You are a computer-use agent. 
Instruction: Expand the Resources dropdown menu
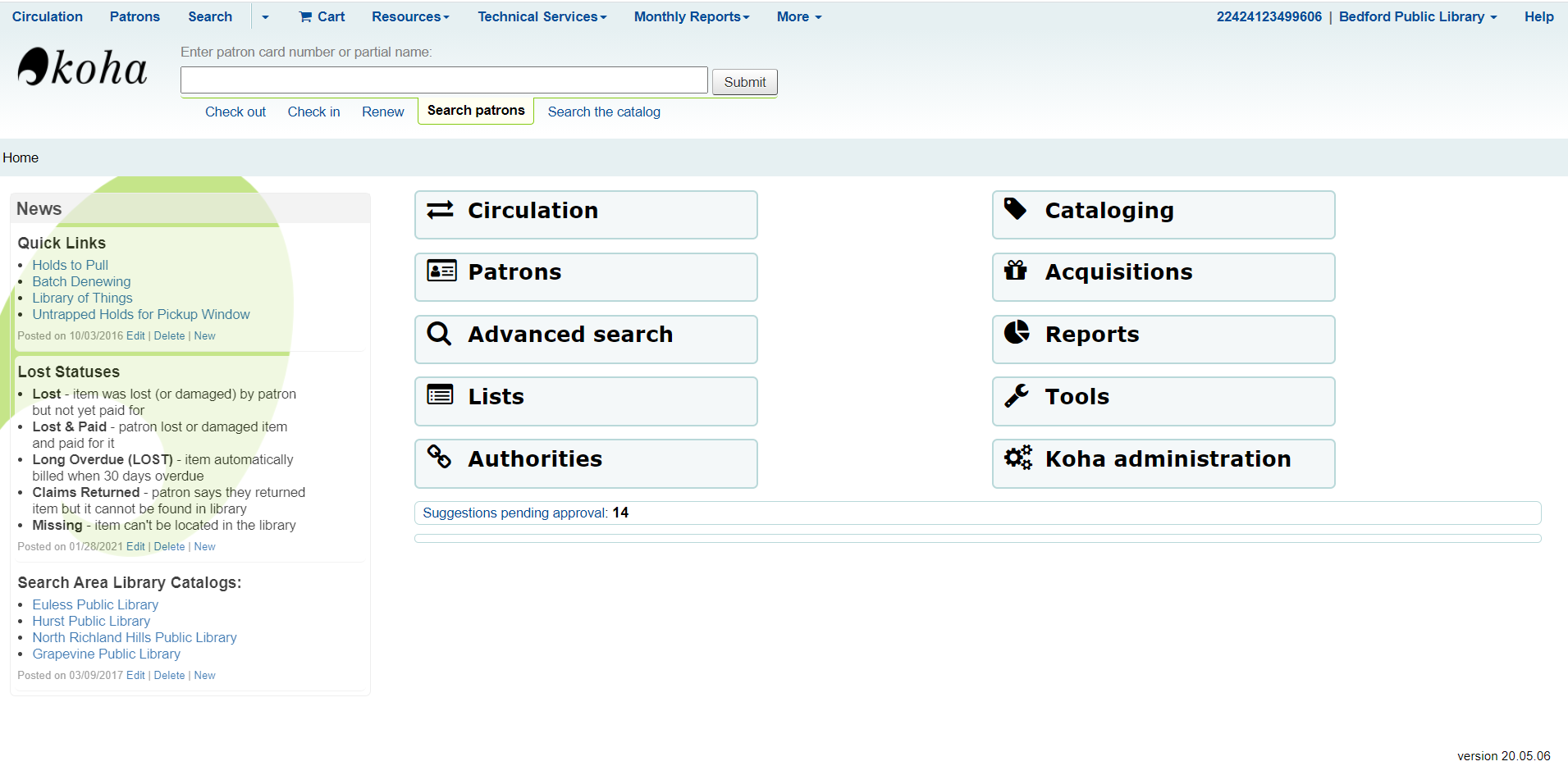click(410, 16)
